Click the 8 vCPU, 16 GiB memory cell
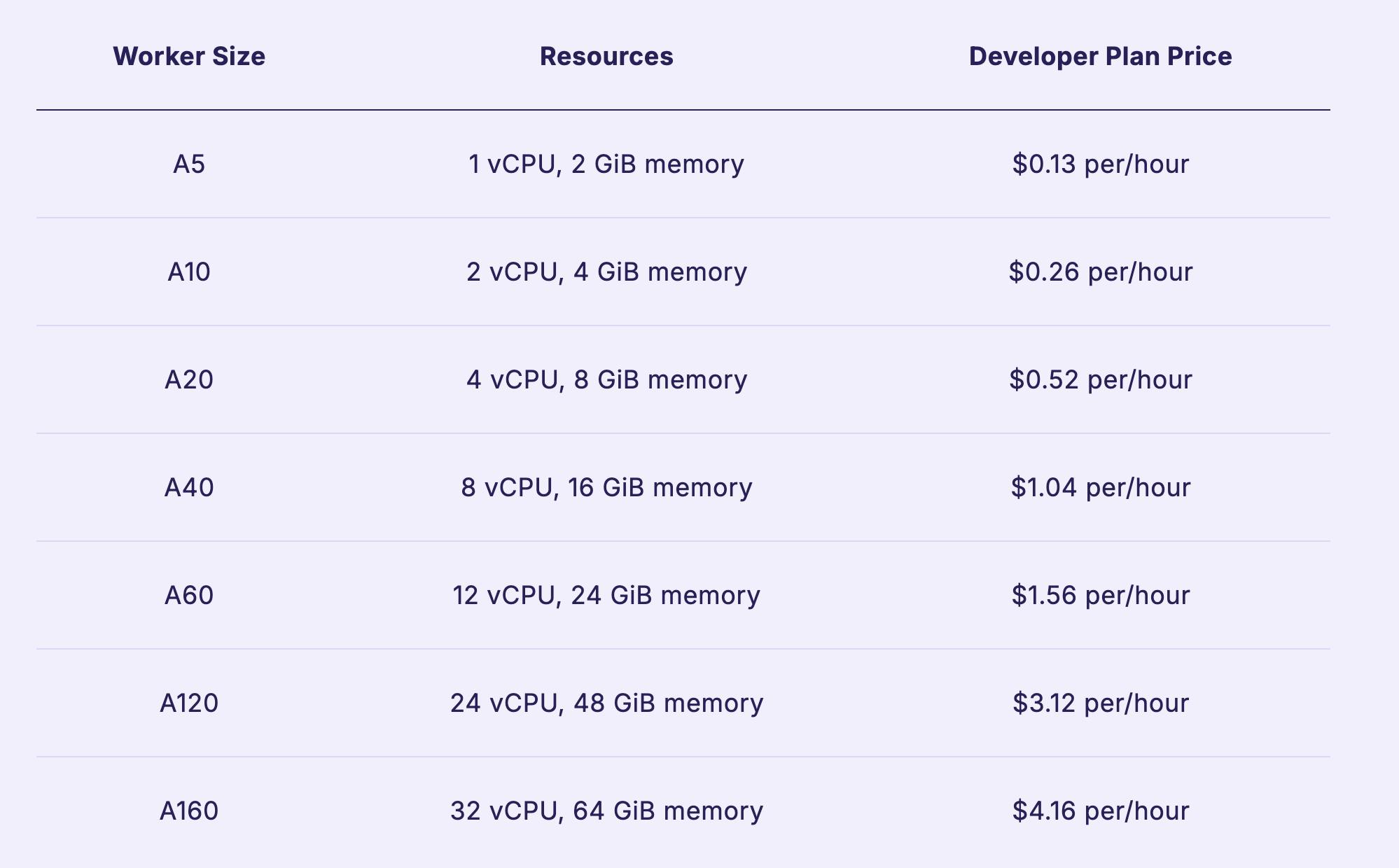 pos(606,488)
